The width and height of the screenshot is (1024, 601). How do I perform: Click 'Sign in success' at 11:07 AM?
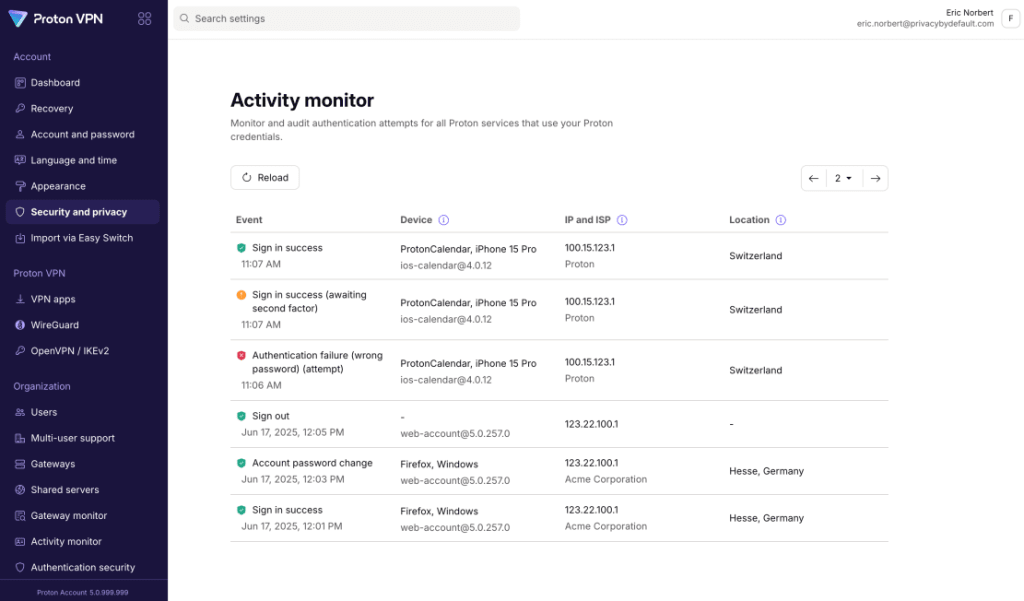[287, 248]
